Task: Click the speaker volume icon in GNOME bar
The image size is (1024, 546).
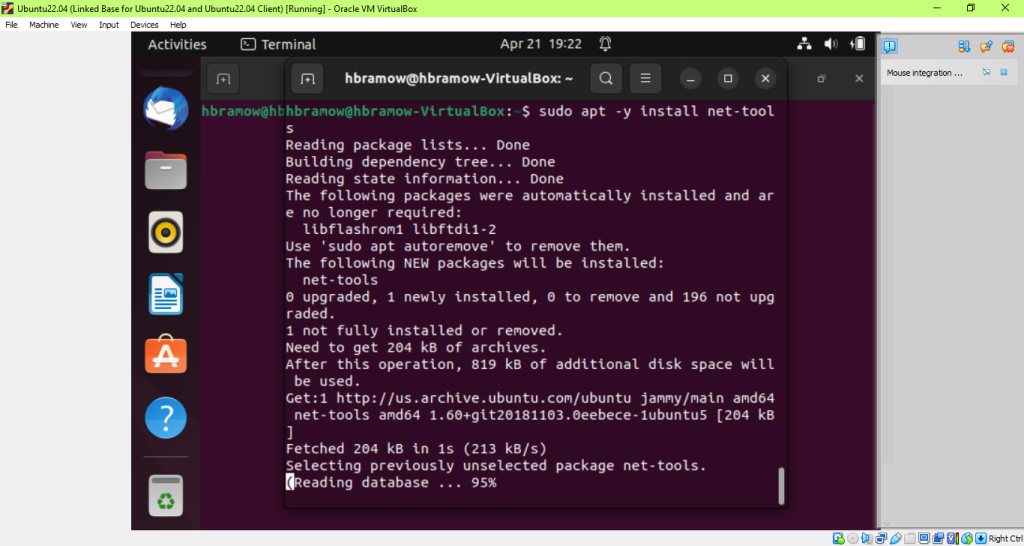Action: (831, 44)
